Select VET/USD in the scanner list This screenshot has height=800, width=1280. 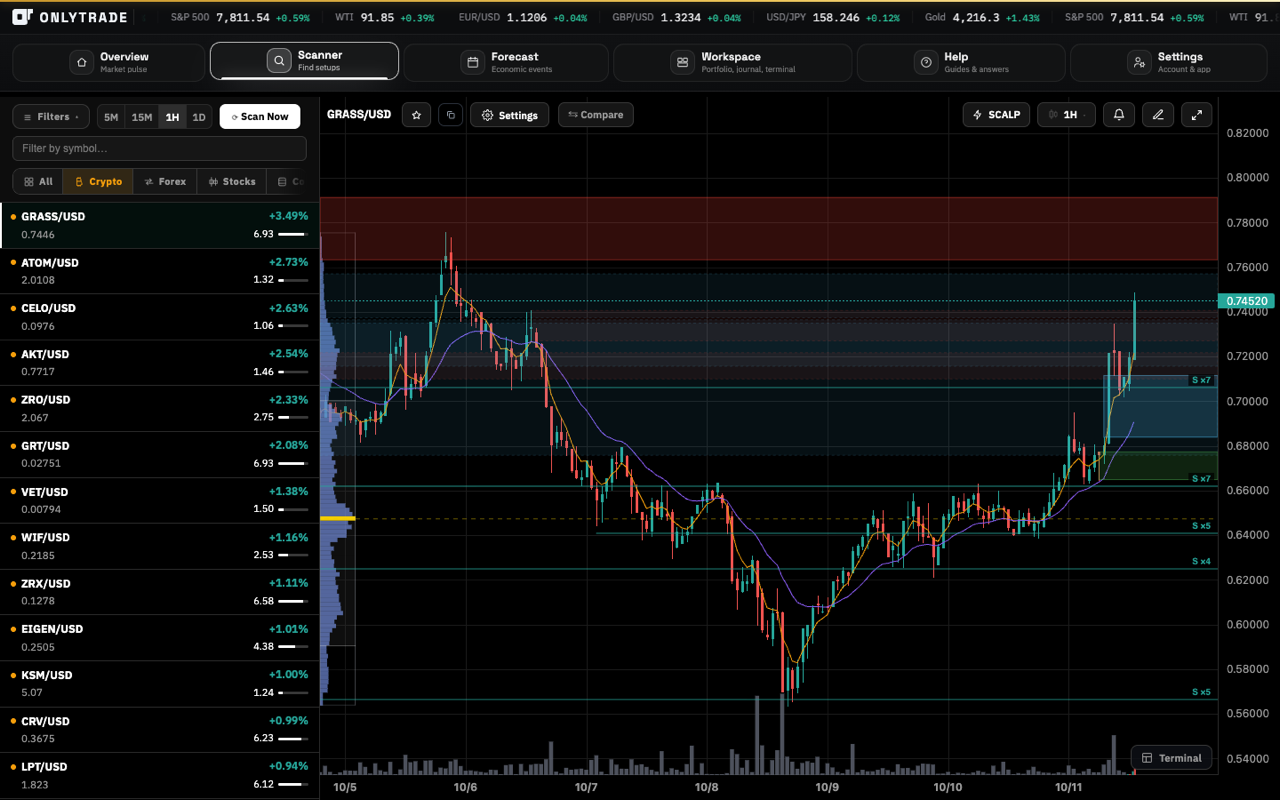160,501
